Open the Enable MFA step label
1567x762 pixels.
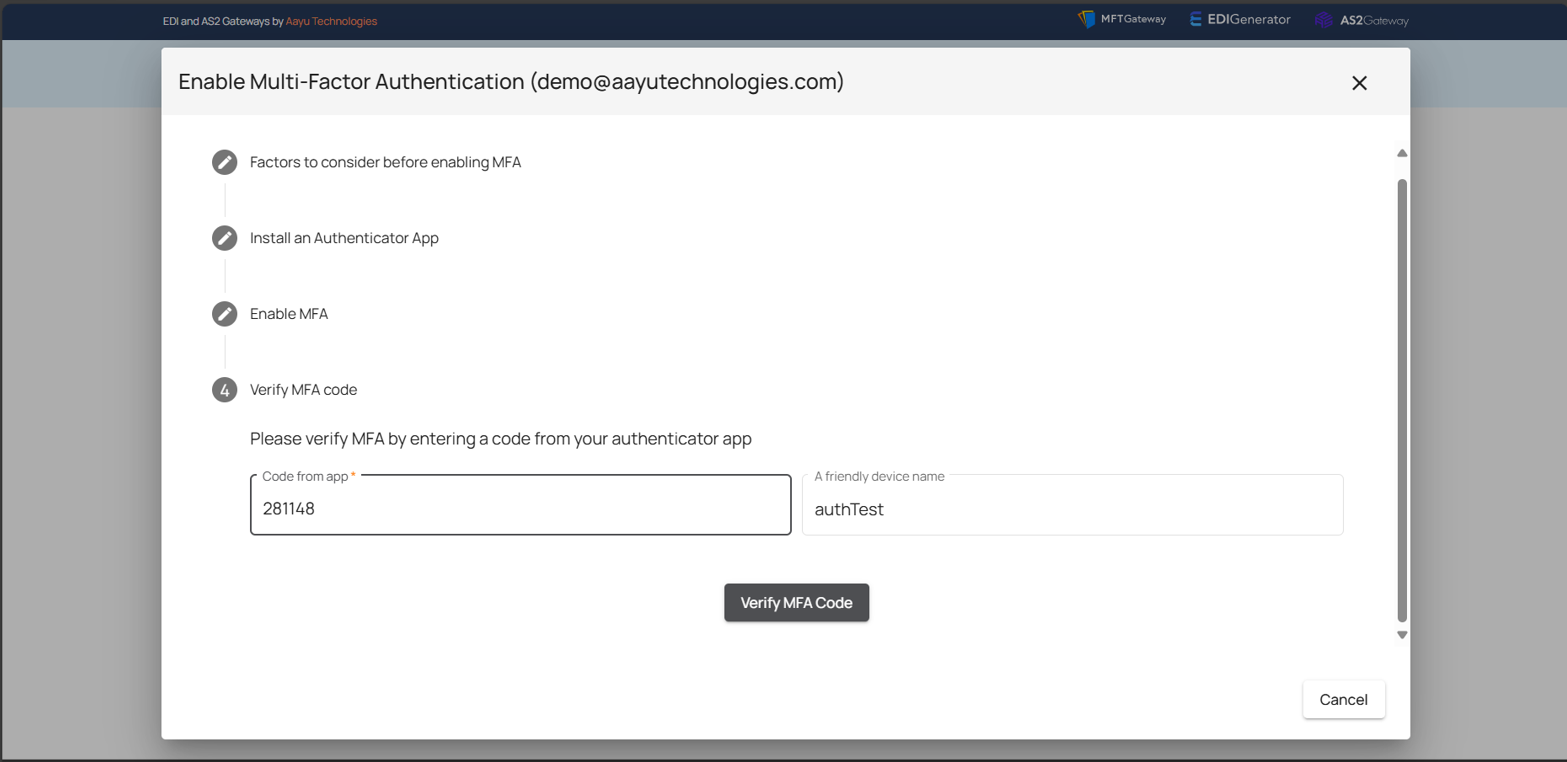pyautogui.click(x=289, y=314)
